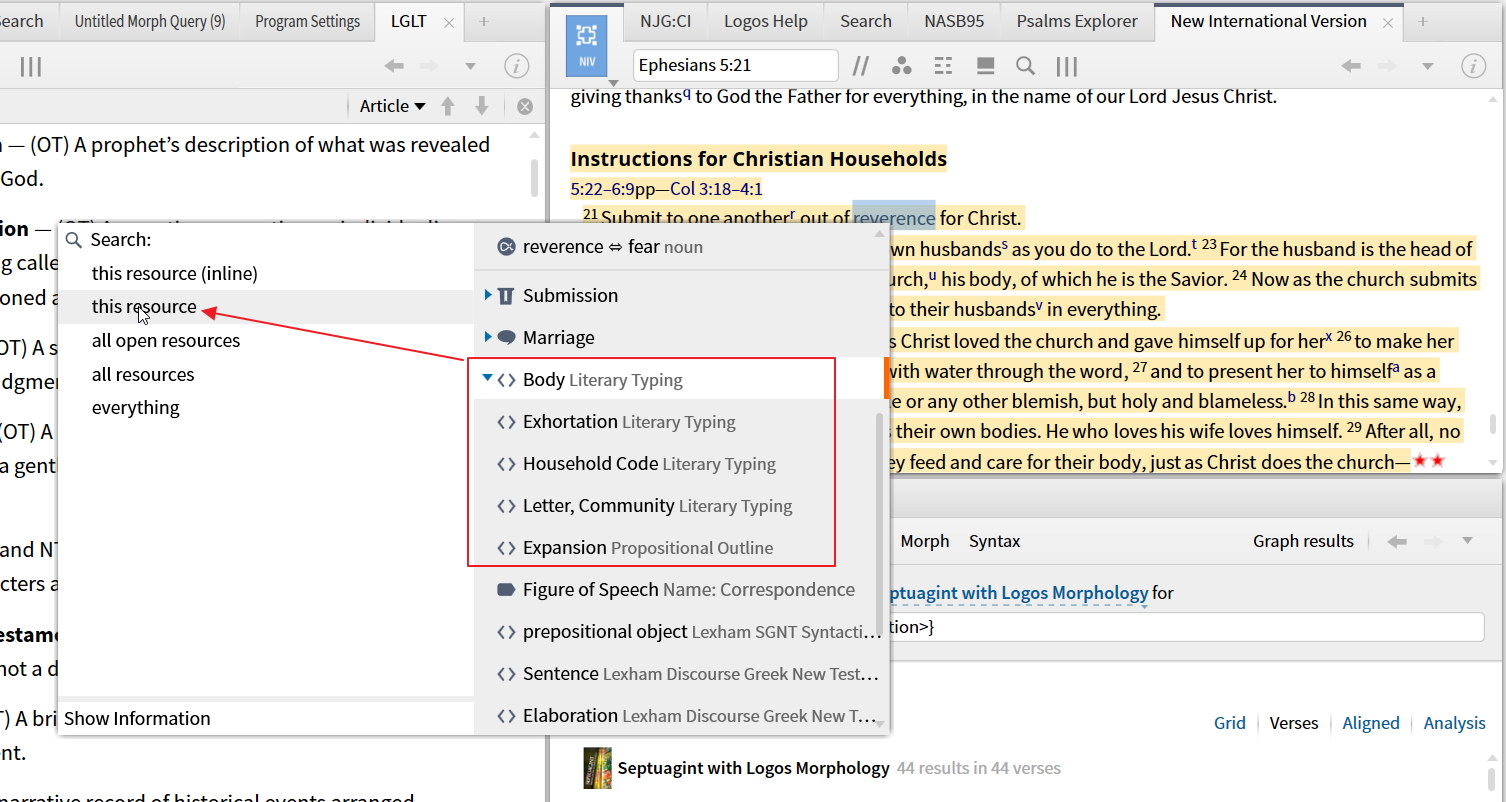Open the morph search panel history dropdown
Viewport: 1506px width, 802px height.
(1468, 541)
